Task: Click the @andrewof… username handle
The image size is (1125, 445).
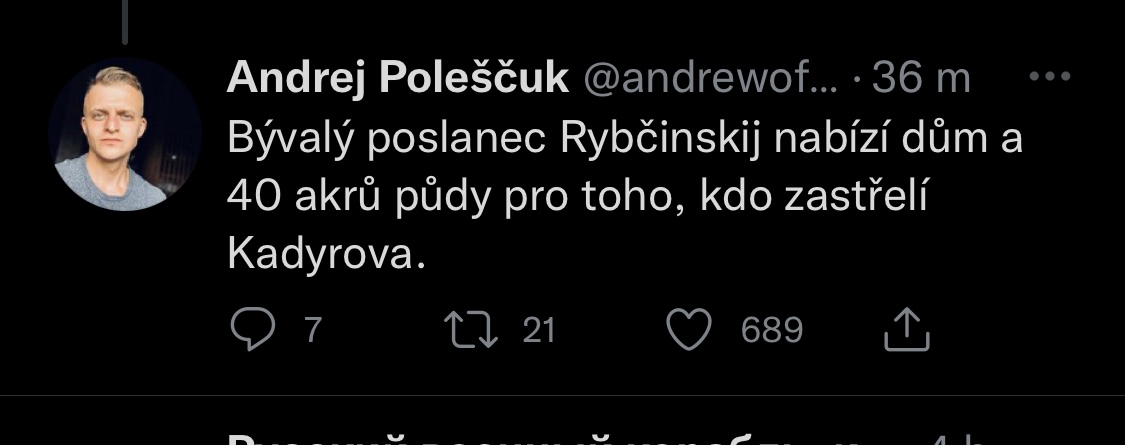Action: click(x=712, y=79)
